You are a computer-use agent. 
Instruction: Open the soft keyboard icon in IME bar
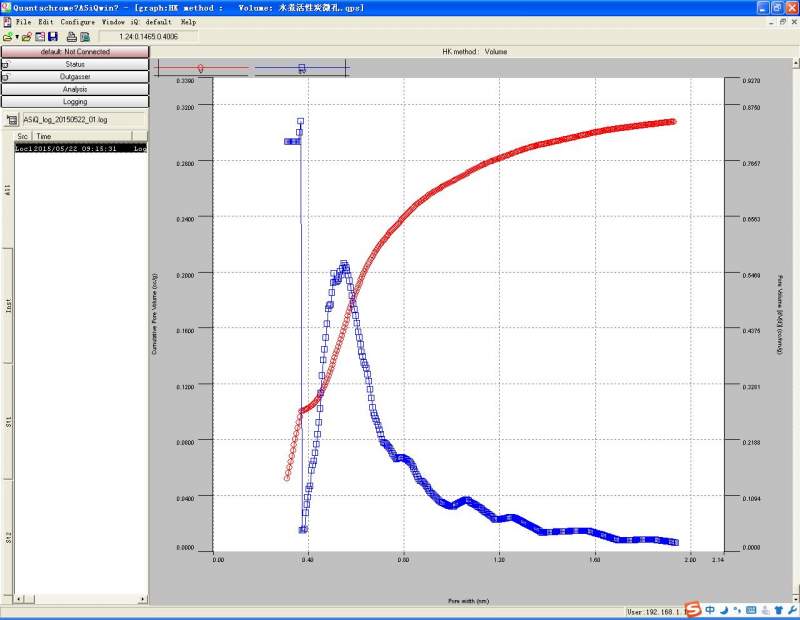pyautogui.click(x=751, y=610)
